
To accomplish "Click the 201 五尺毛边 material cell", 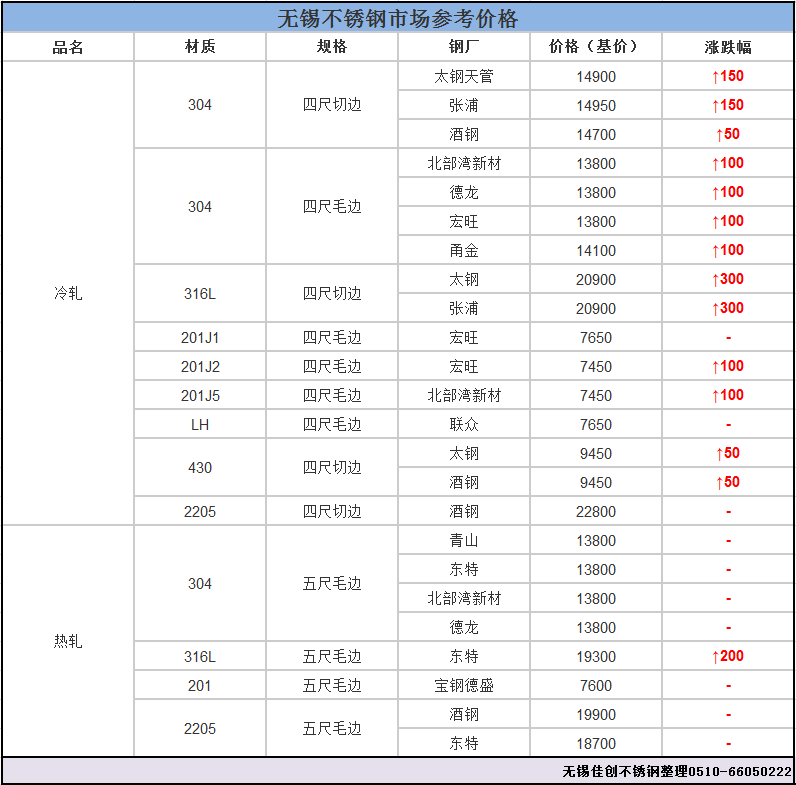I will 200,685.
